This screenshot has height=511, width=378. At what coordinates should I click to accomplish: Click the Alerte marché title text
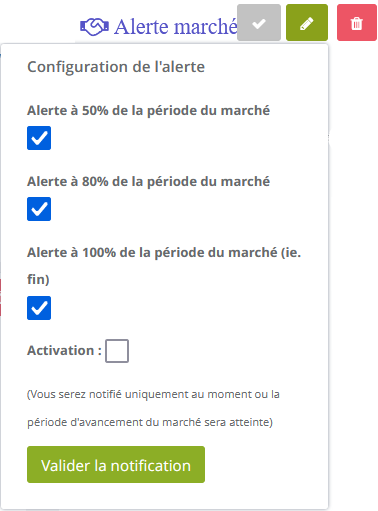point(176,27)
